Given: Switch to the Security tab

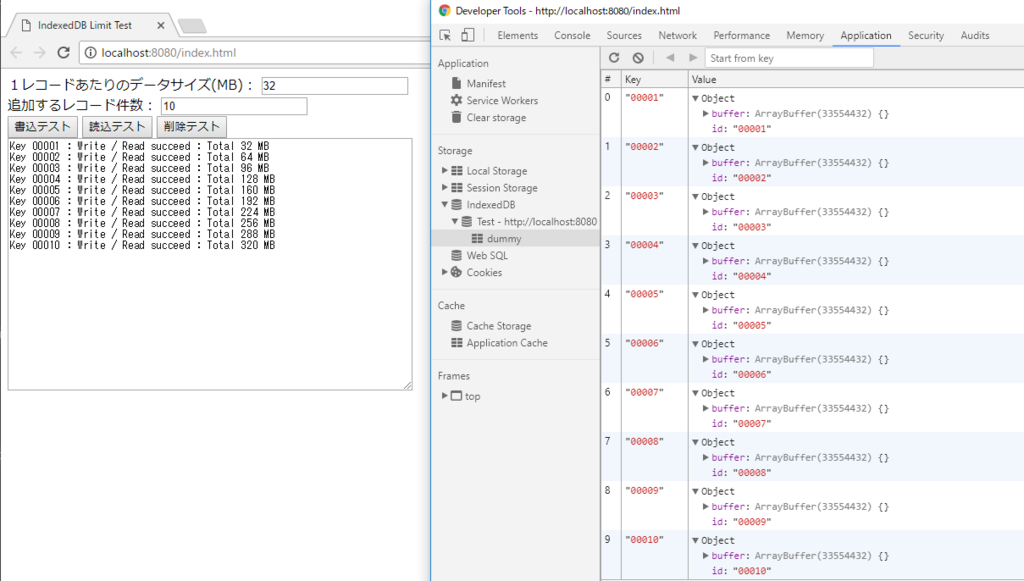Looking at the screenshot, I should [925, 35].
